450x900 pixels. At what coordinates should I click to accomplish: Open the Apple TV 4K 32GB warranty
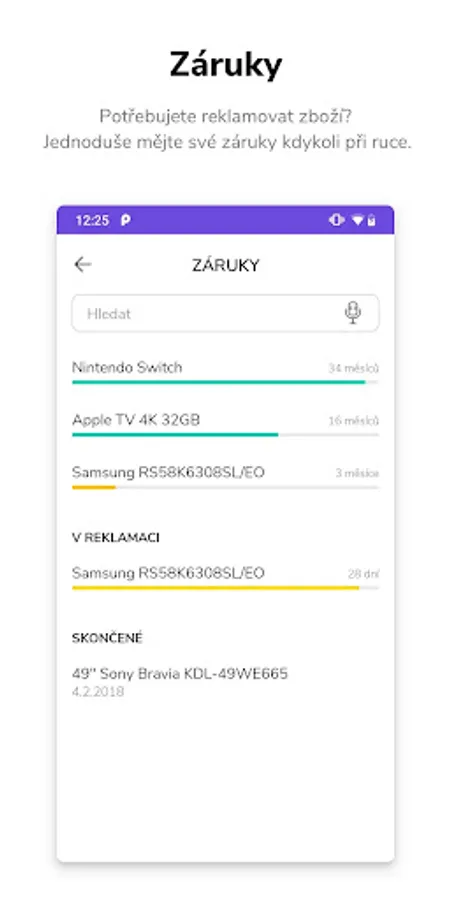pyautogui.click(x=225, y=425)
